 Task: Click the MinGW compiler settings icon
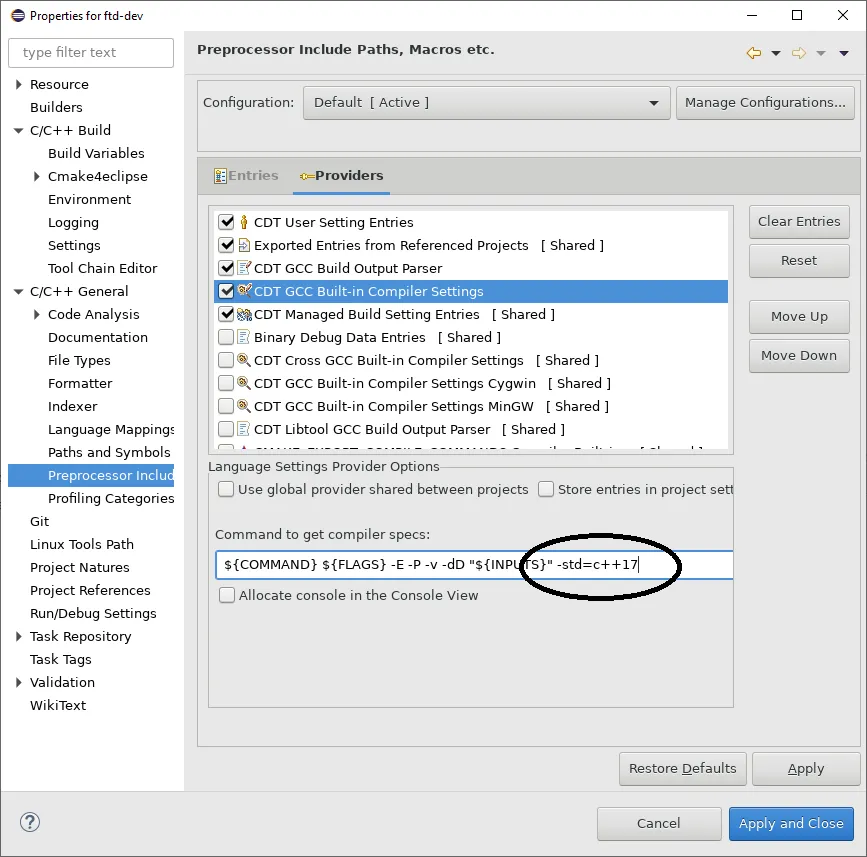(244, 406)
